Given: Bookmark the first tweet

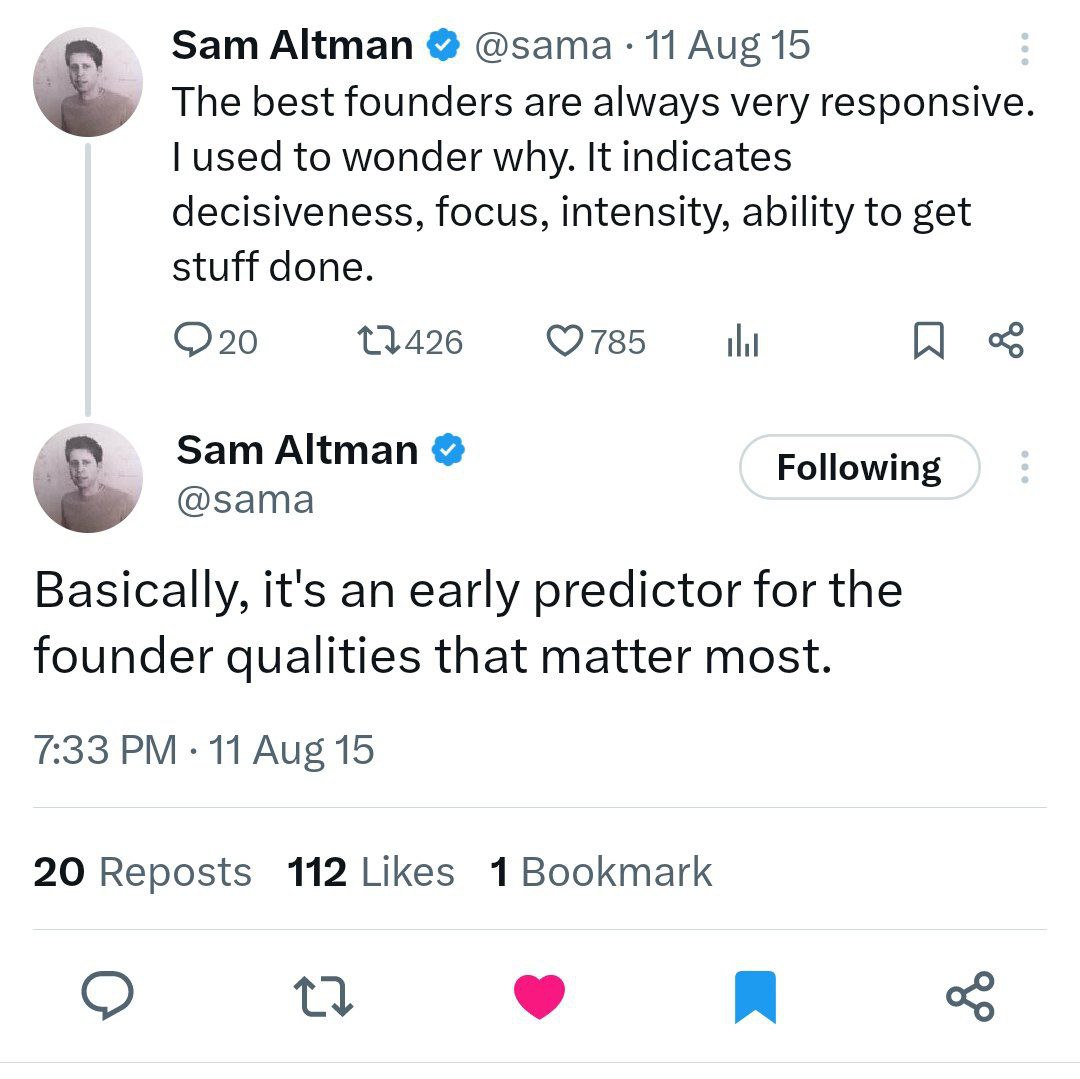Looking at the screenshot, I should click(928, 343).
